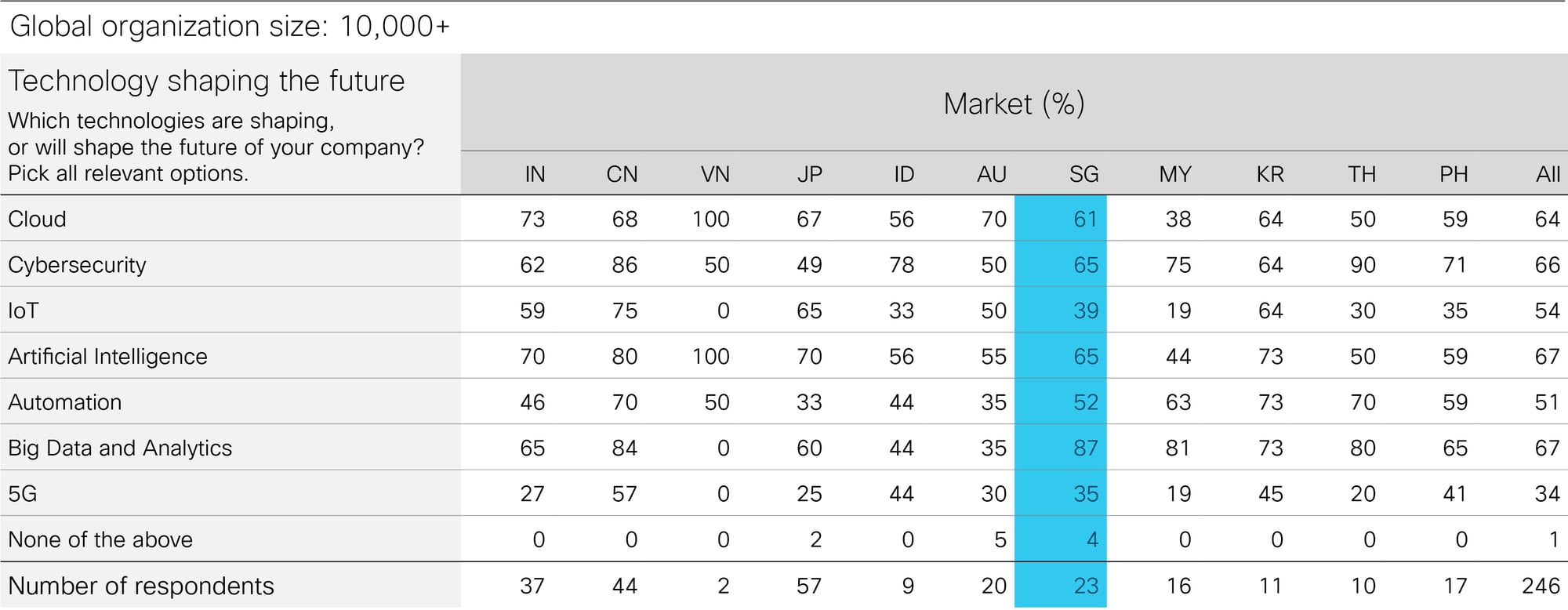Click the highlighted 87 Big Data SG value
1568x610 pixels.
(x=1085, y=448)
